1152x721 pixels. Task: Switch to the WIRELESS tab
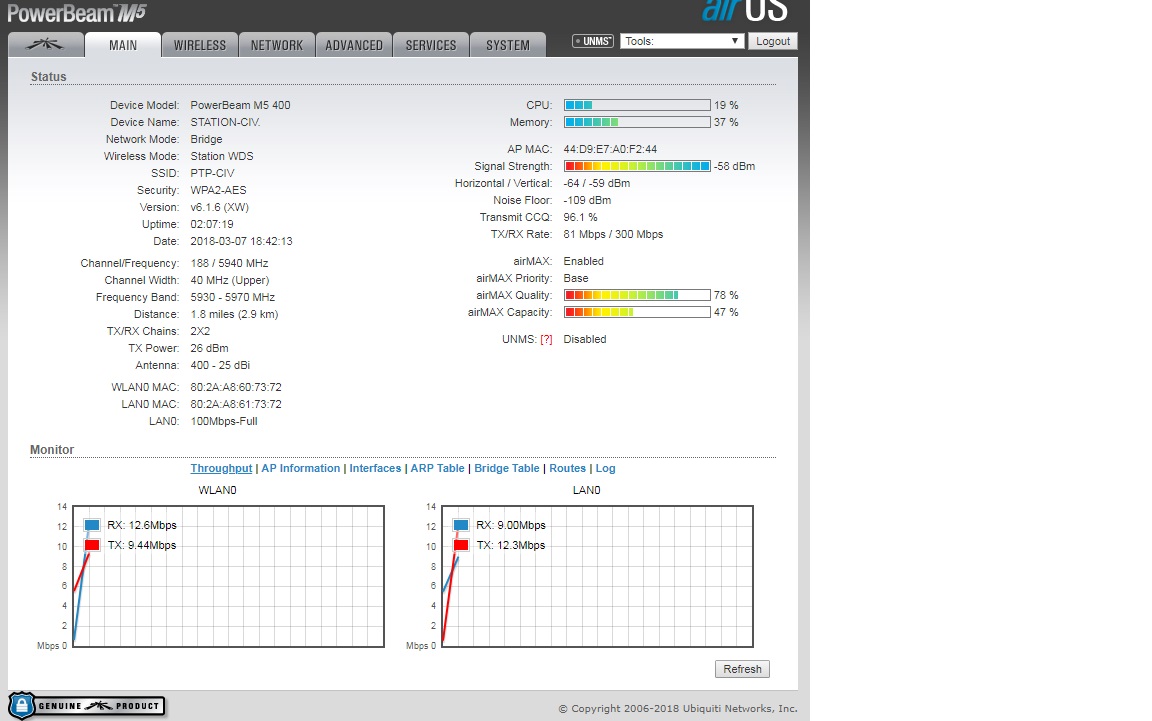click(x=200, y=45)
